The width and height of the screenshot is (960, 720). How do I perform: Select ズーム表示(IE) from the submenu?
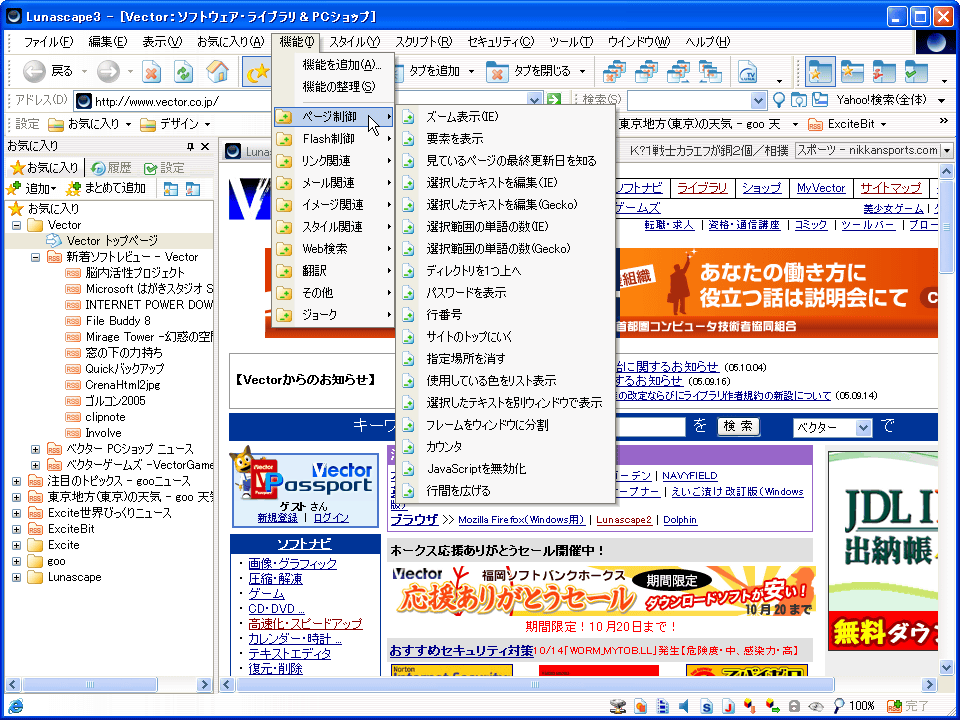click(x=506, y=117)
